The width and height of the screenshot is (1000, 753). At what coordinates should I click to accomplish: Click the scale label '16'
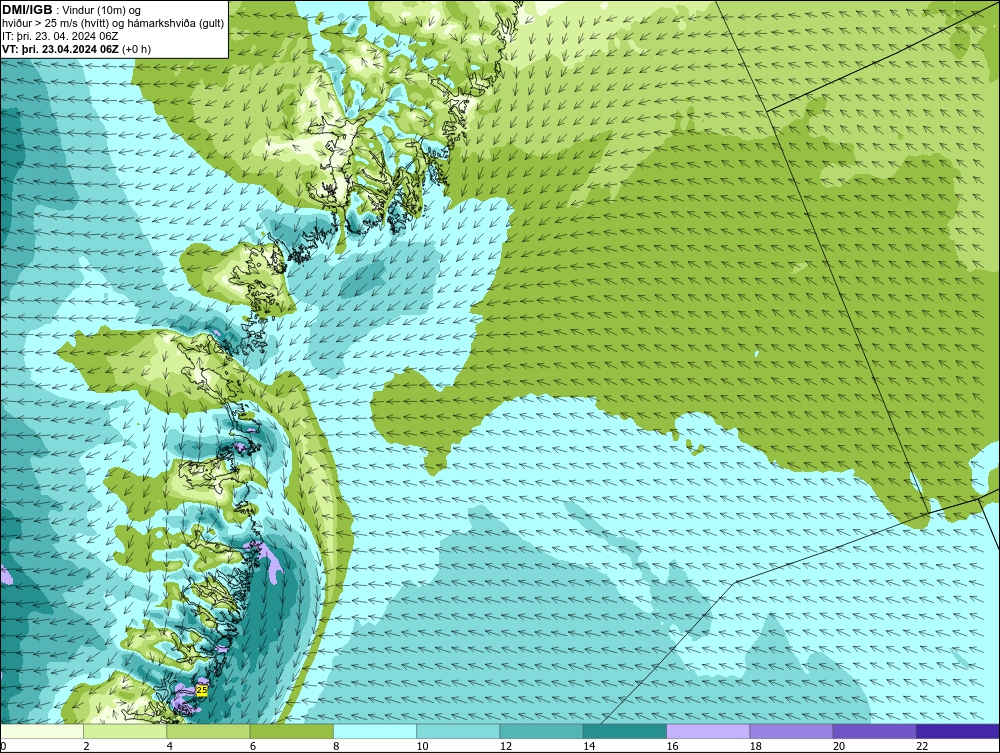(x=672, y=746)
